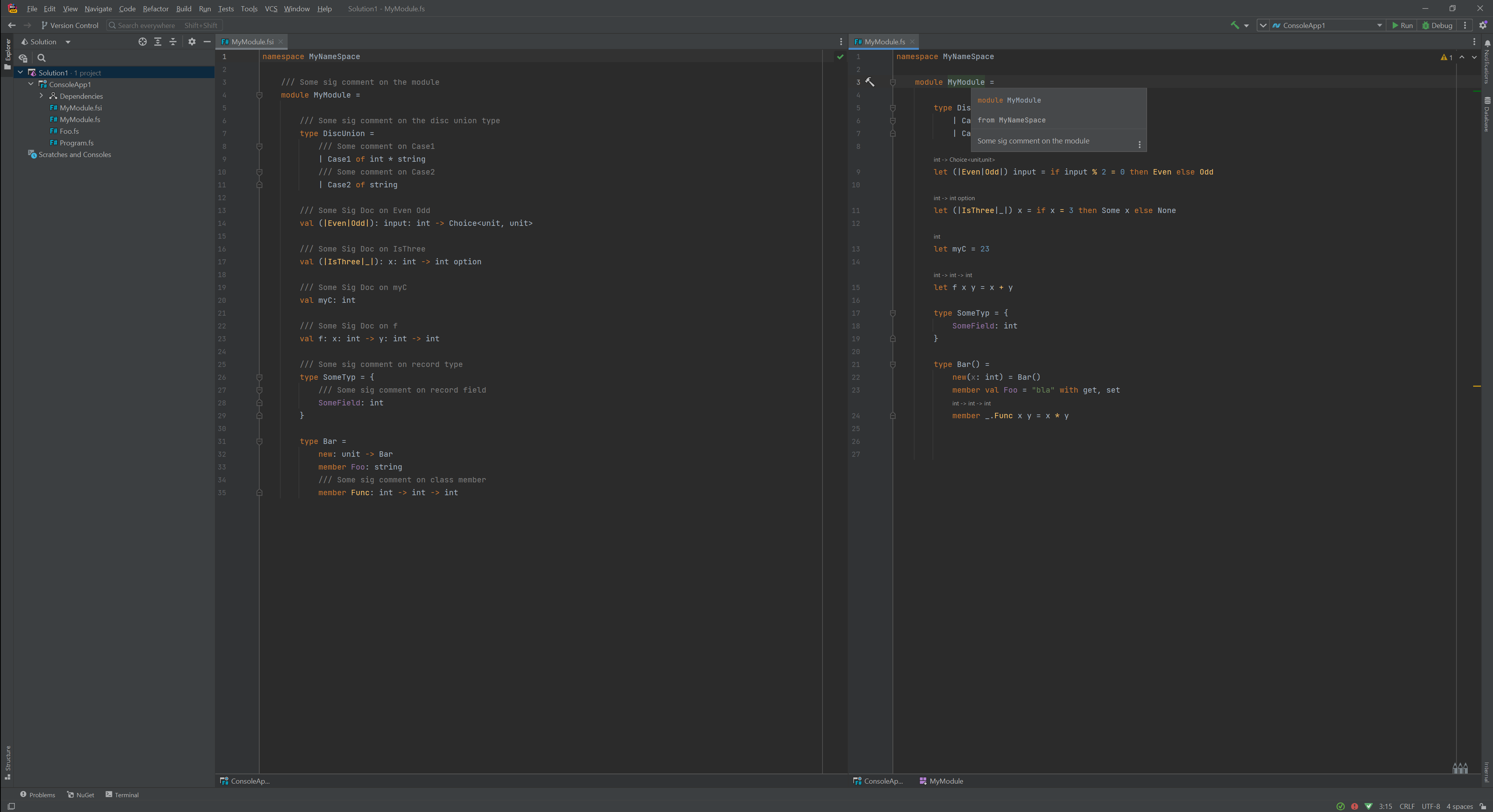Click the quick-fix hammer icon in line 3 gutter

click(x=870, y=82)
